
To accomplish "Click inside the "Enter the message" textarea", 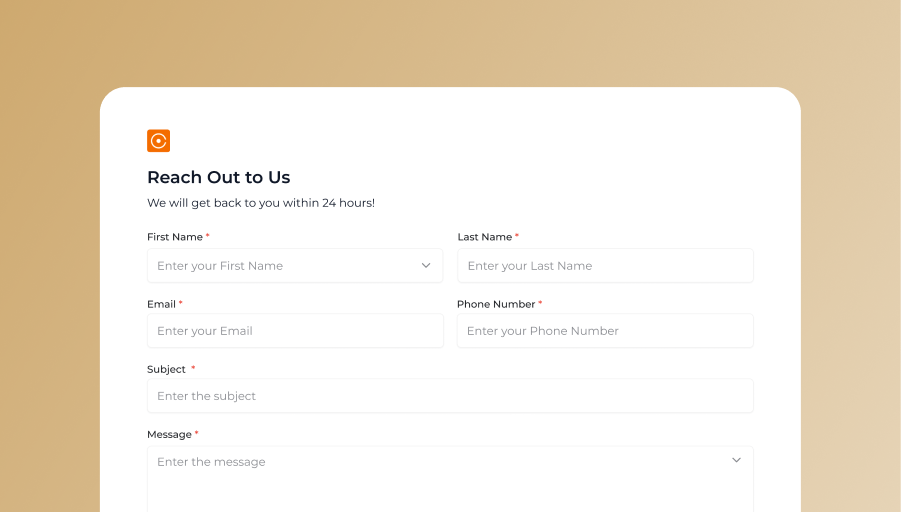I will (450, 479).
